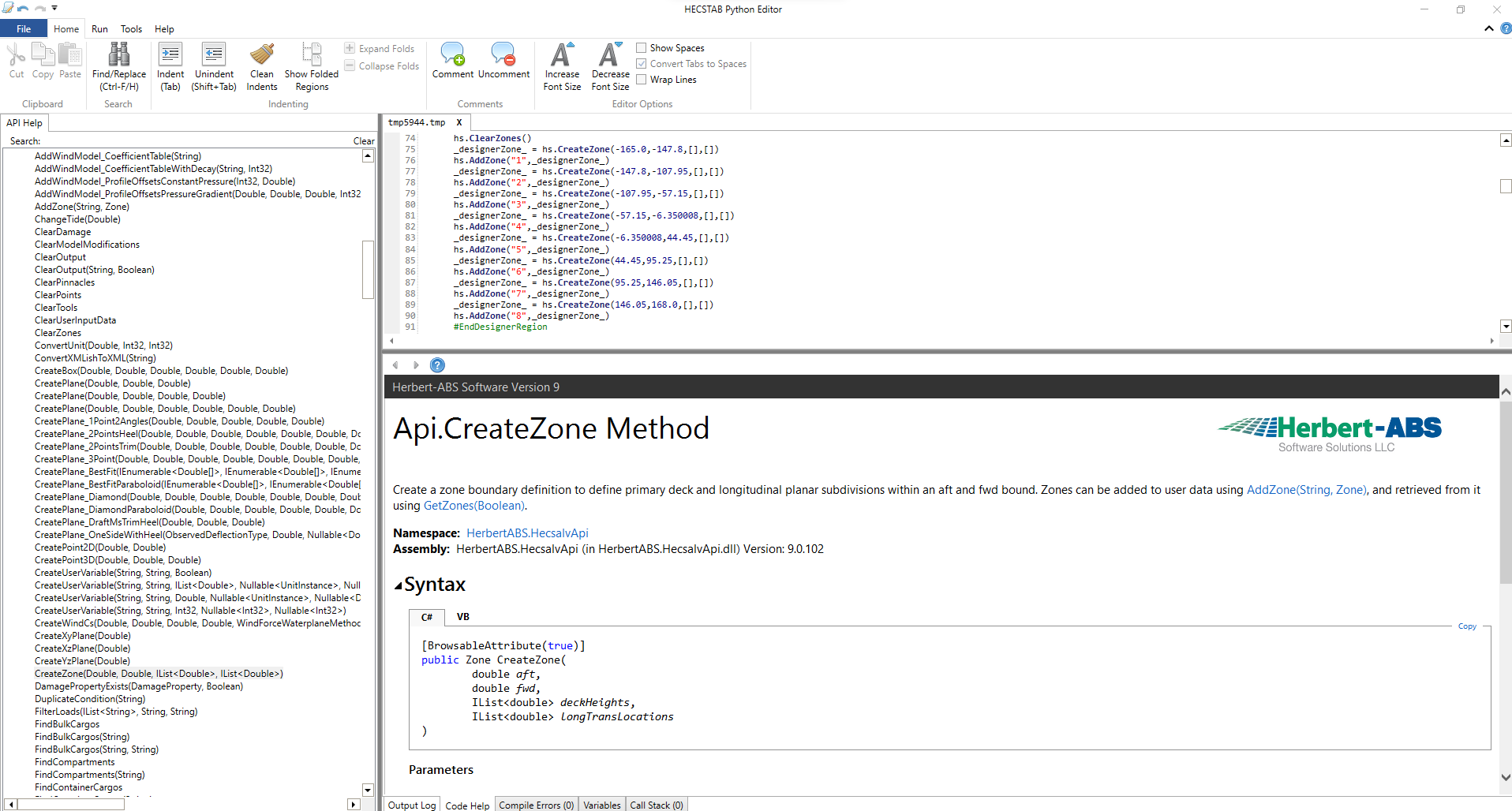Click the Clear search button

364,141
